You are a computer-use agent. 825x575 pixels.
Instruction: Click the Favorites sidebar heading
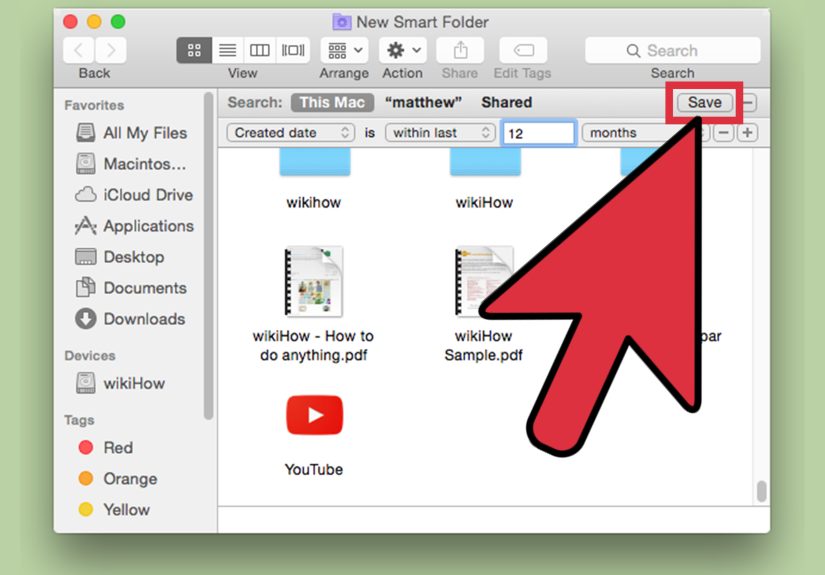click(94, 105)
